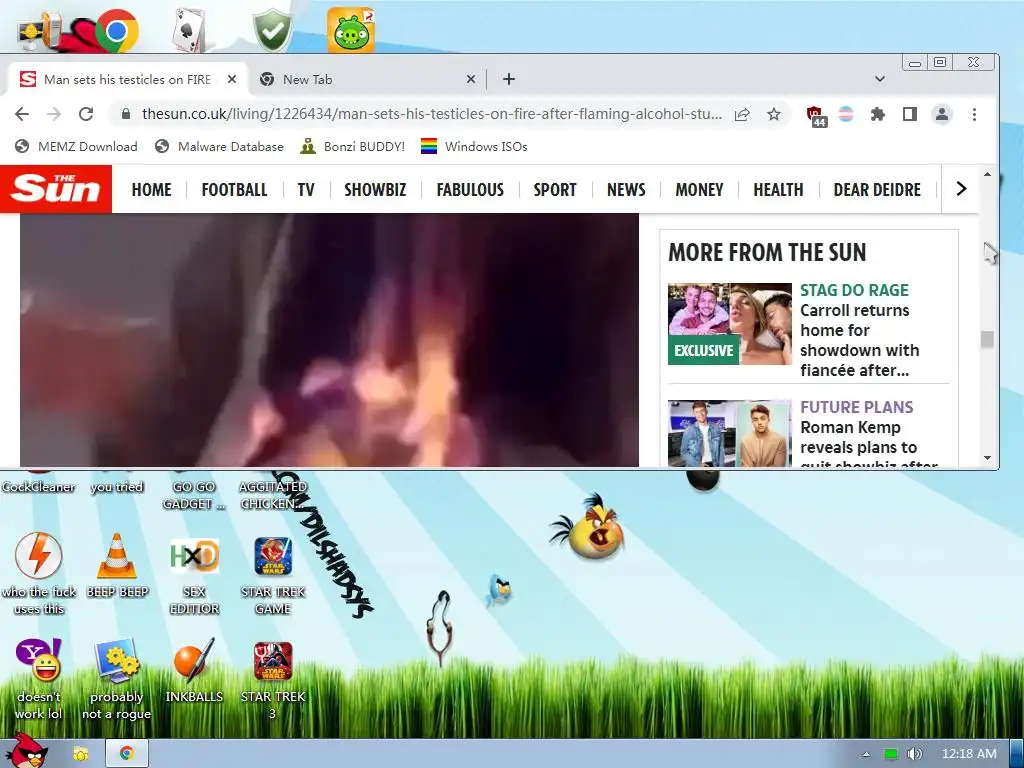1024x768 pixels.
Task: Open the uBlock Origin extension icon
Action: pos(815,116)
